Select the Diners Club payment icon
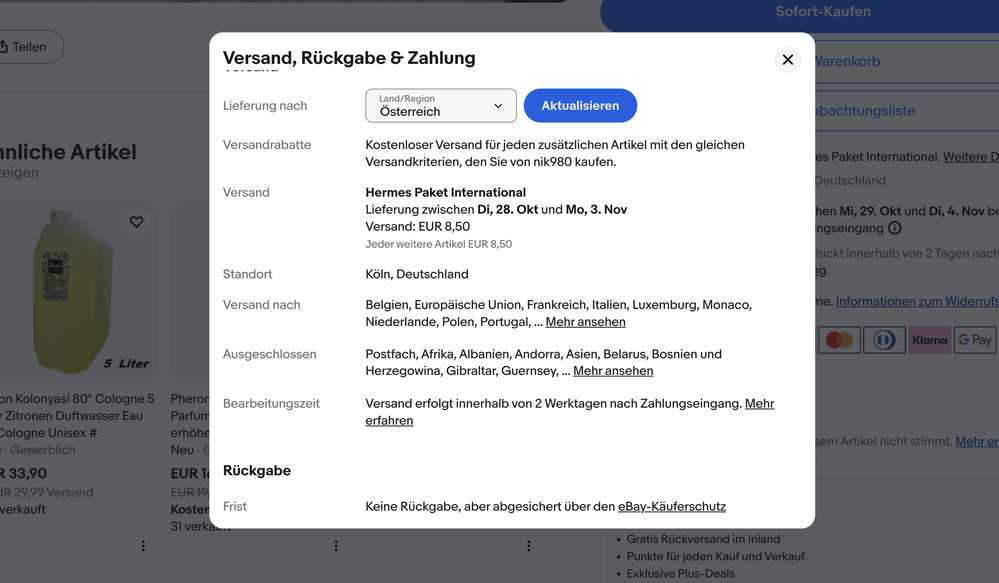Viewport: 999px width, 583px height. point(884,340)
